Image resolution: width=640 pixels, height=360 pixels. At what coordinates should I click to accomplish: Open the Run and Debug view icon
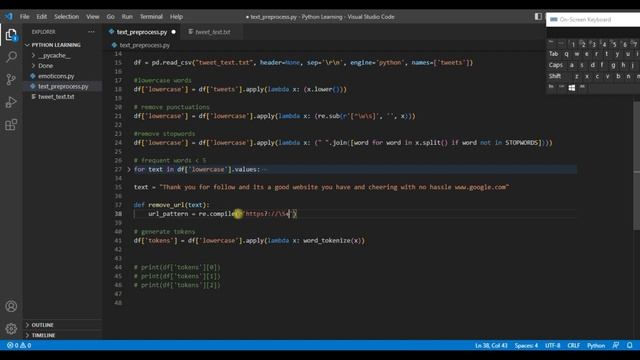coord(11,102)
